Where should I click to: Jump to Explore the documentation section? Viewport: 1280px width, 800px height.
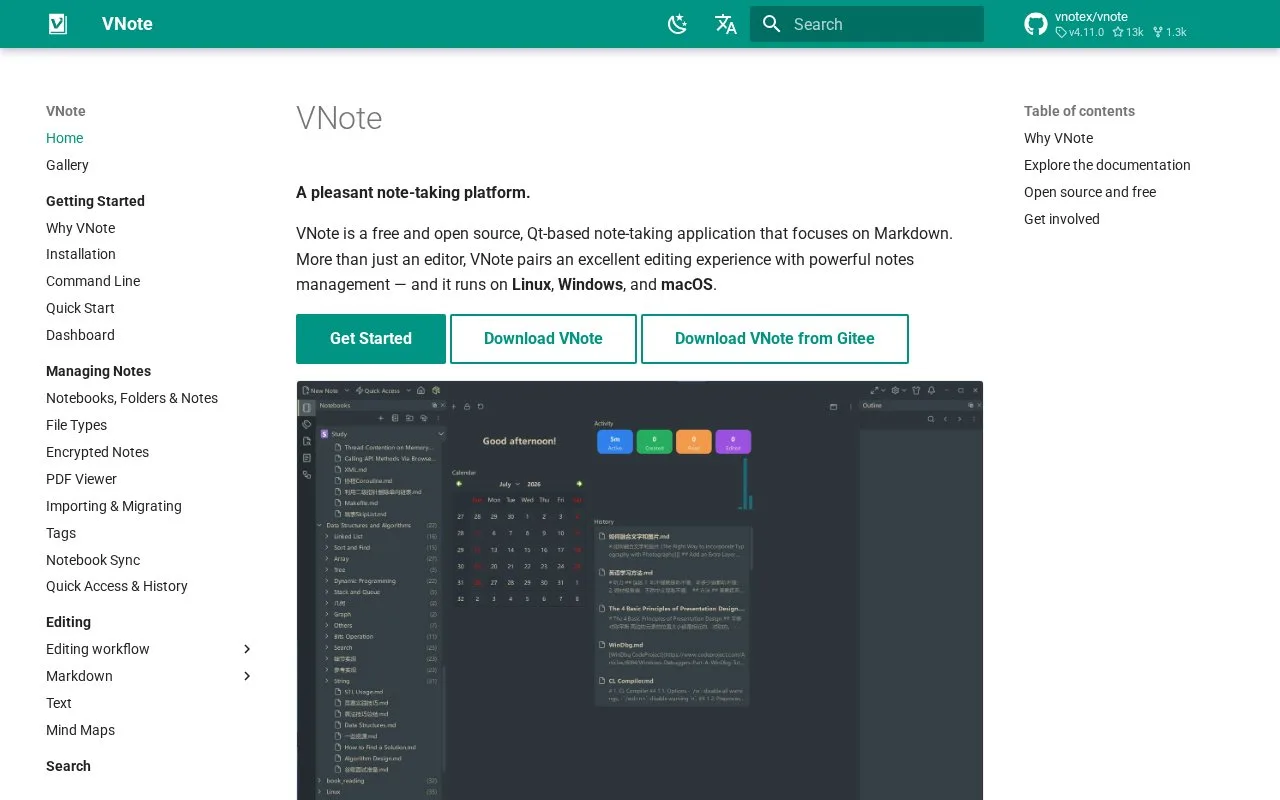coord(1107,165)
